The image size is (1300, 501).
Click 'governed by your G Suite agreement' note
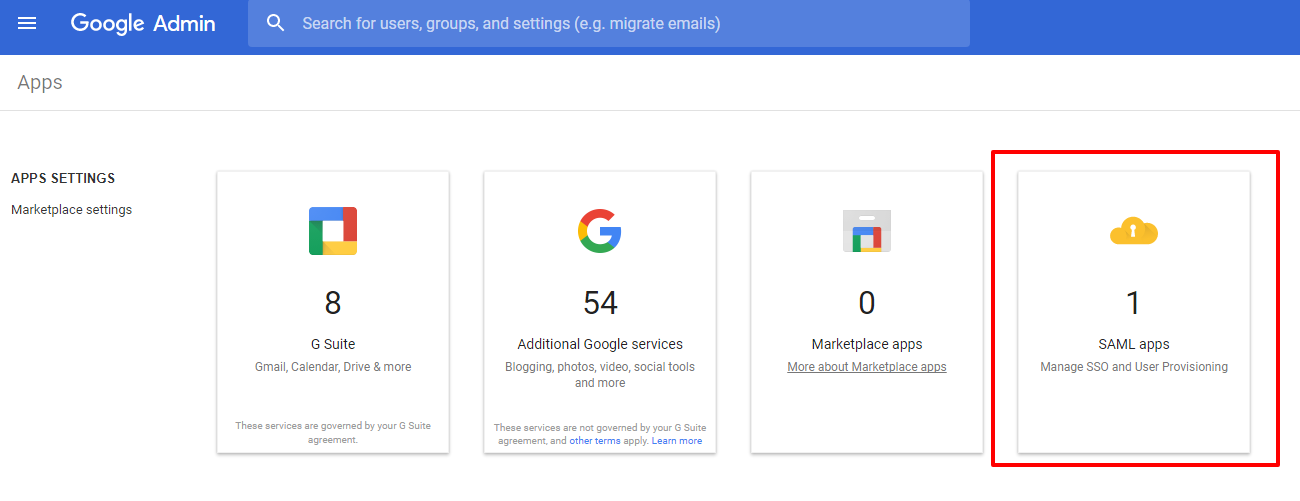pos(333,432)
